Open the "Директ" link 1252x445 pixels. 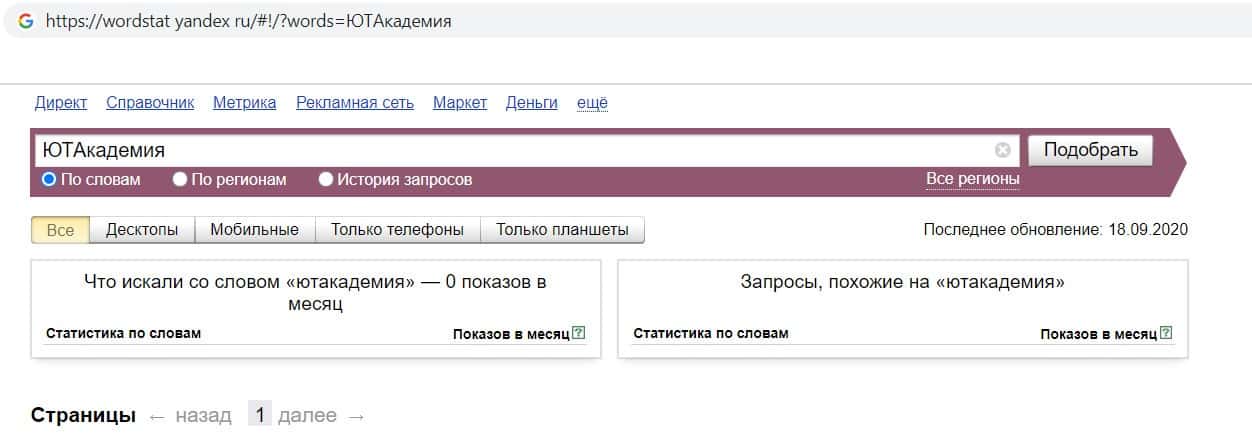coord(61,102)
